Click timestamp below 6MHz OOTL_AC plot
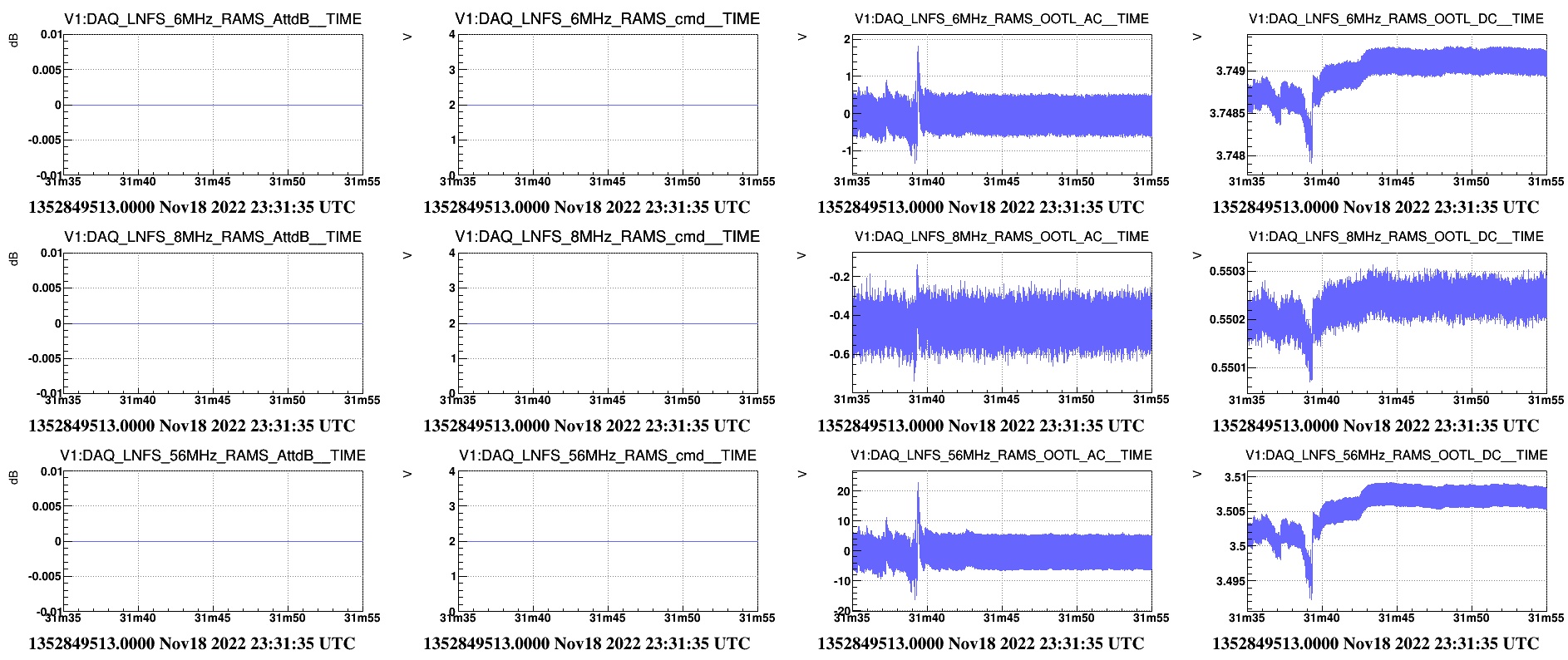 click(x=981, y=207)
